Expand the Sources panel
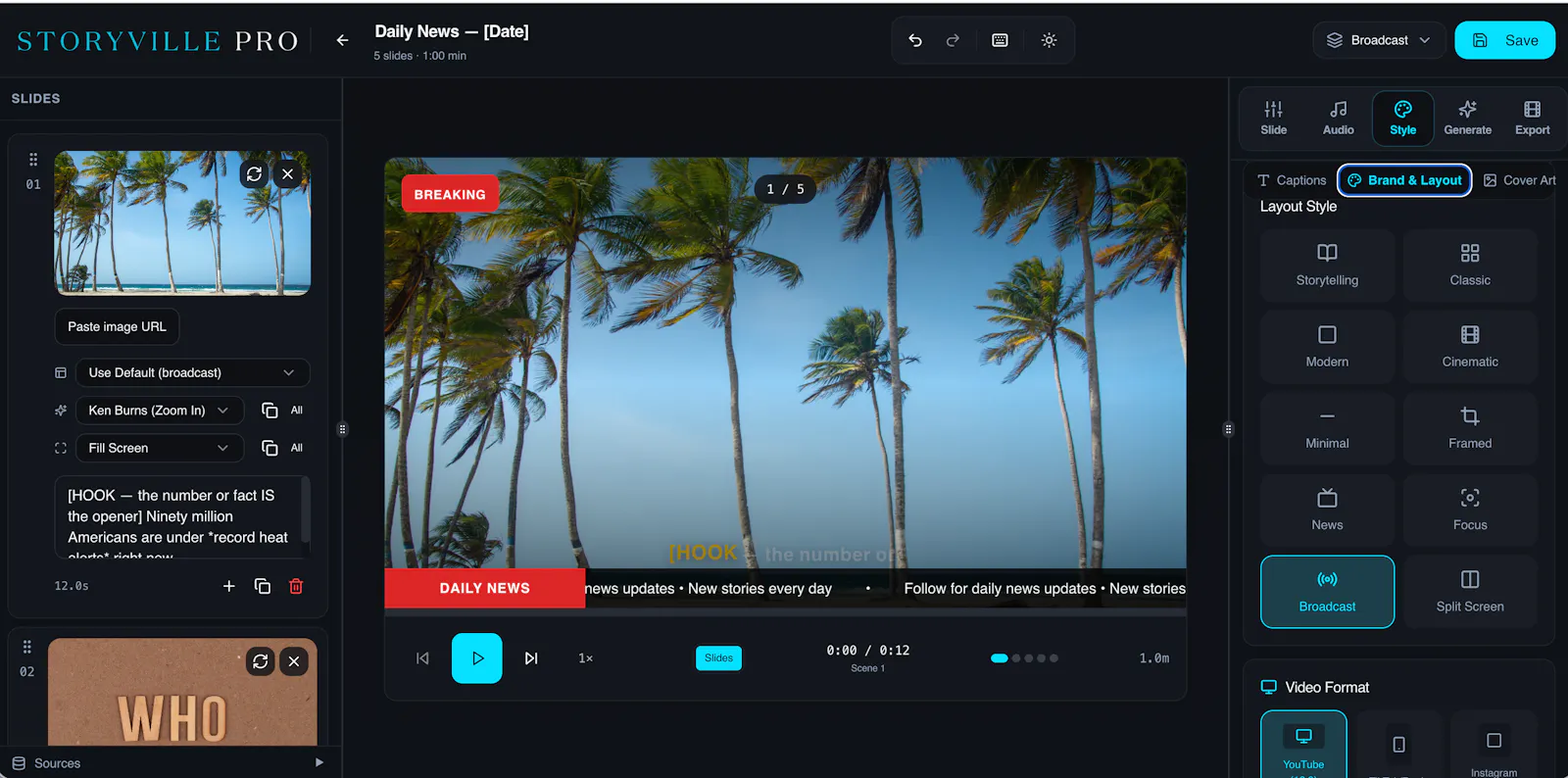 point(169,762)
